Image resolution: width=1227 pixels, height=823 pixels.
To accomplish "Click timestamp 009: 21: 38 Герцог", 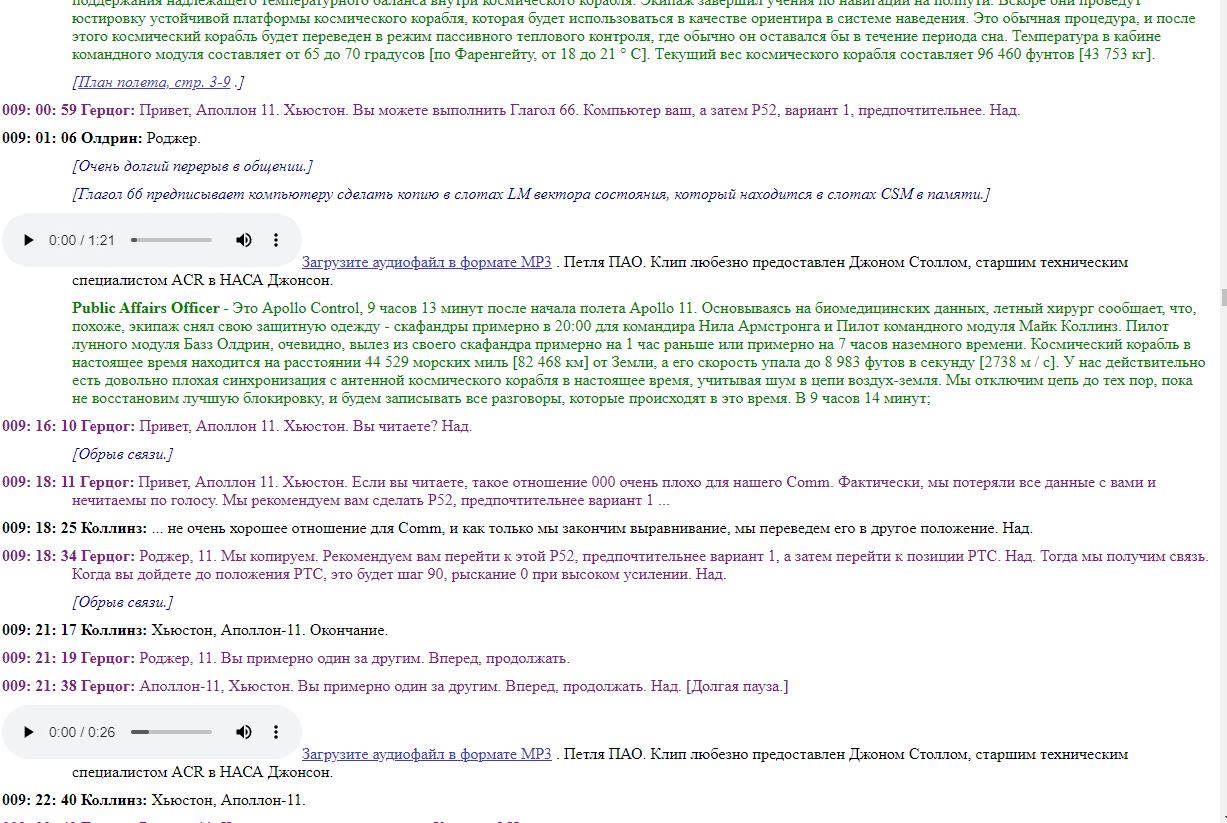I will click(69, 686).
